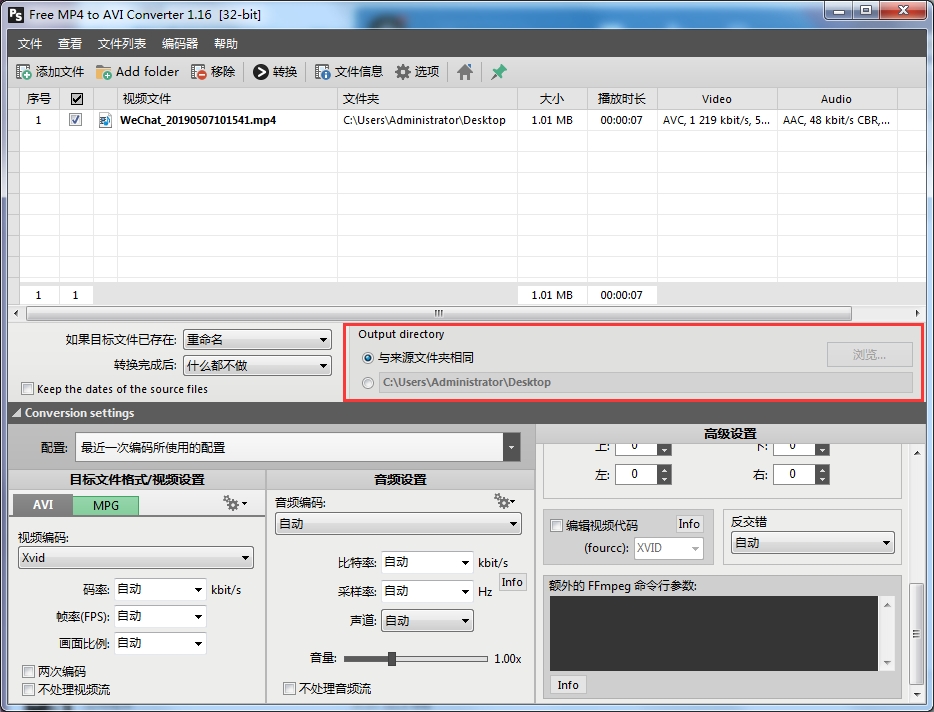
Task: Click the Info button under FFmpeg parameters
Action: [568, 685]
